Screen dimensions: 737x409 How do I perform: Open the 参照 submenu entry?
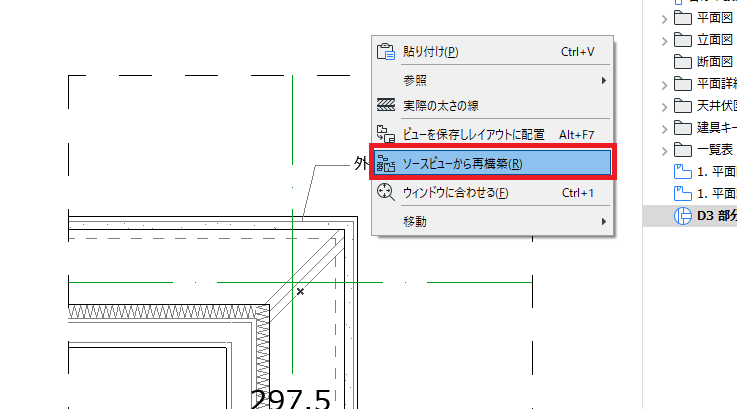[x=492, y=80]
